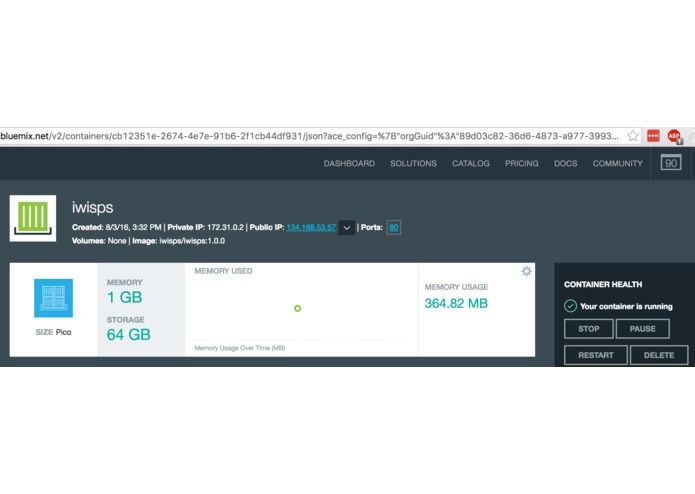Open the public IP 134.168.53.57 link
This screenshot has width=695, height=494.
(x=311, y=228)
